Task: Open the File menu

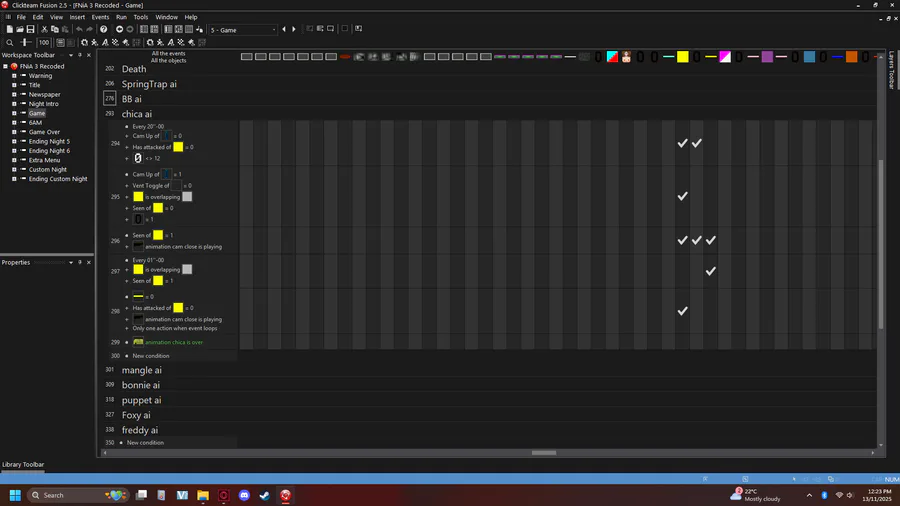Action: (21, 17)
